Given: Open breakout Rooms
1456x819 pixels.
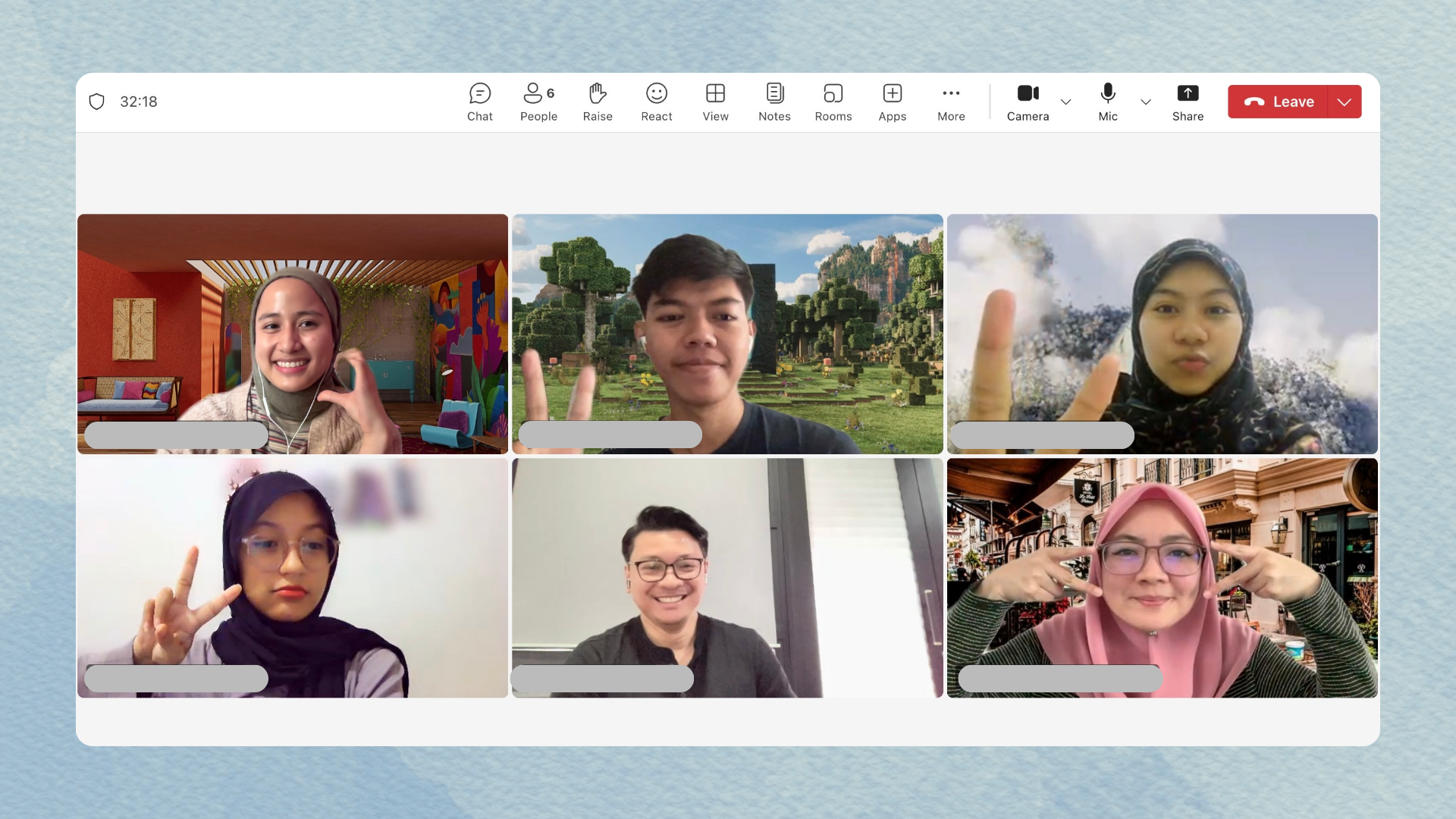Looking at the screenshot, I should point(833,102).
